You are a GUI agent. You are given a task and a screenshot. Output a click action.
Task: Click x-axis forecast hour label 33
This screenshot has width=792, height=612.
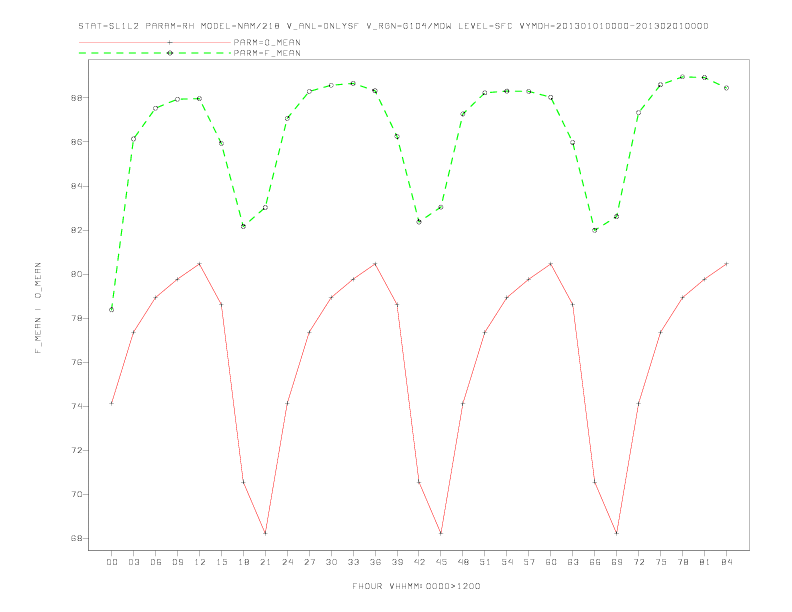[x=353, y=562]
